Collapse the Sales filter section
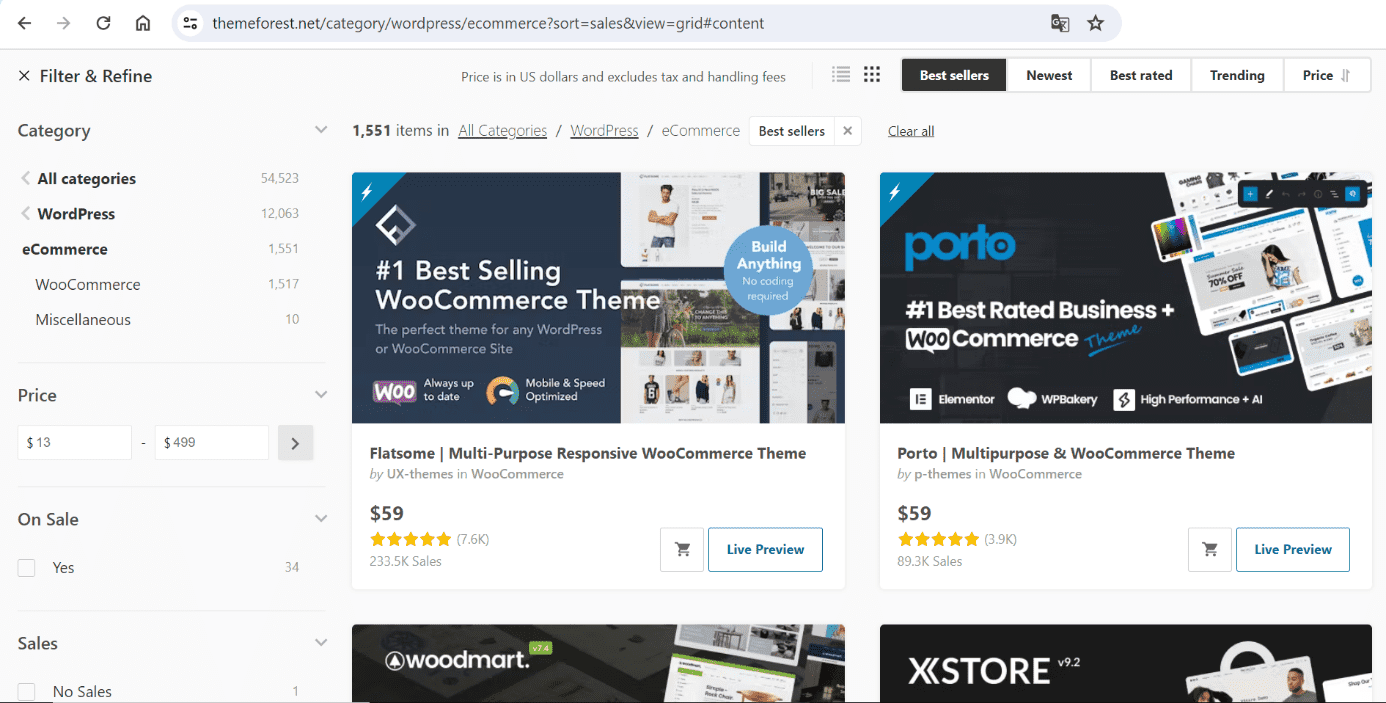The width and height of the screenshot is (1386, 703). (x=321, y=643)
